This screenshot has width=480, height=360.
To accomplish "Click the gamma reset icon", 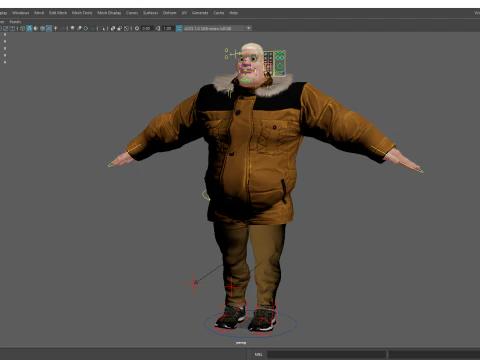I will coord(158,28).
